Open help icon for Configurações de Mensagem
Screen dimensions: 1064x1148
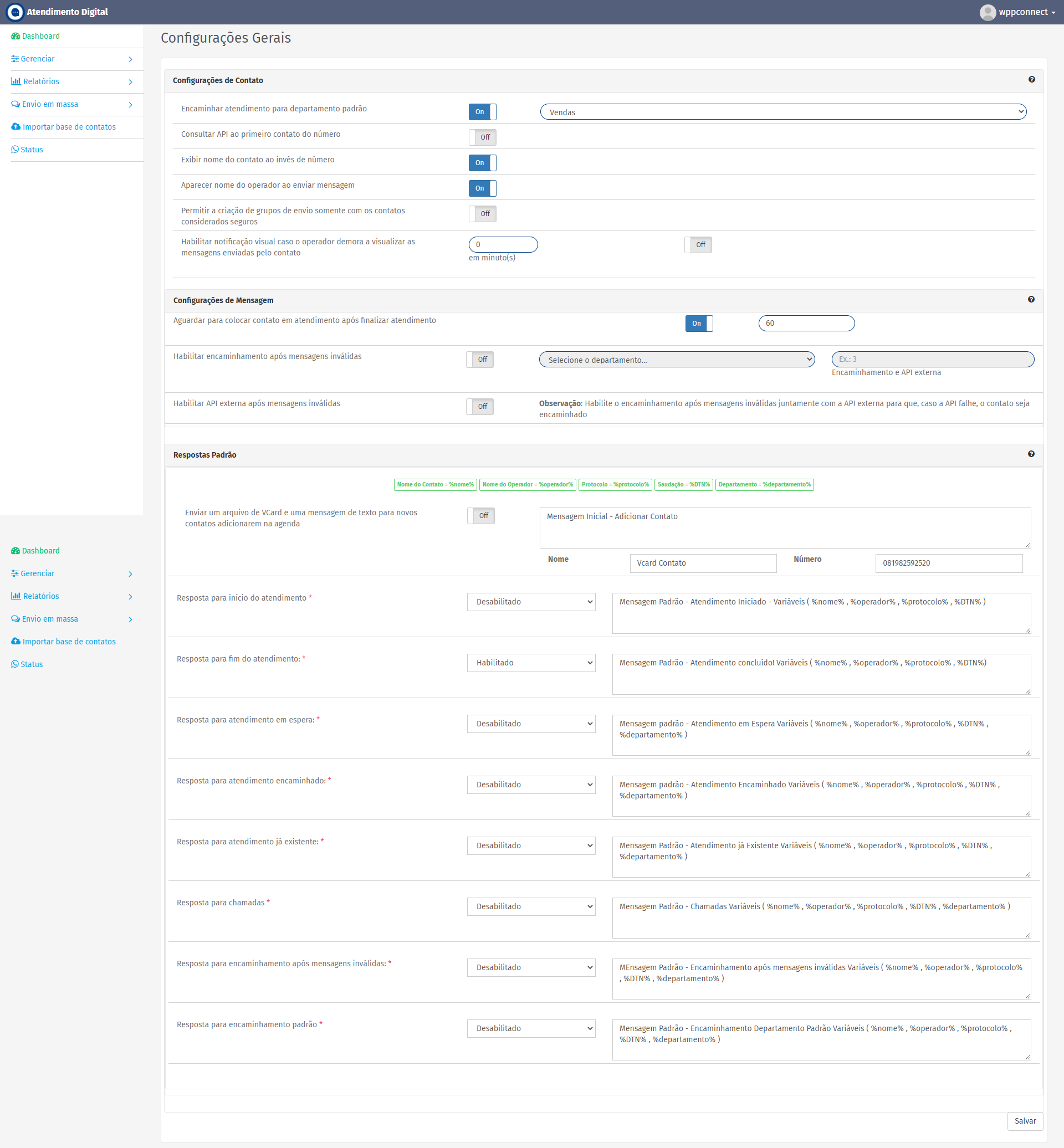click(x=1031, y=299)
